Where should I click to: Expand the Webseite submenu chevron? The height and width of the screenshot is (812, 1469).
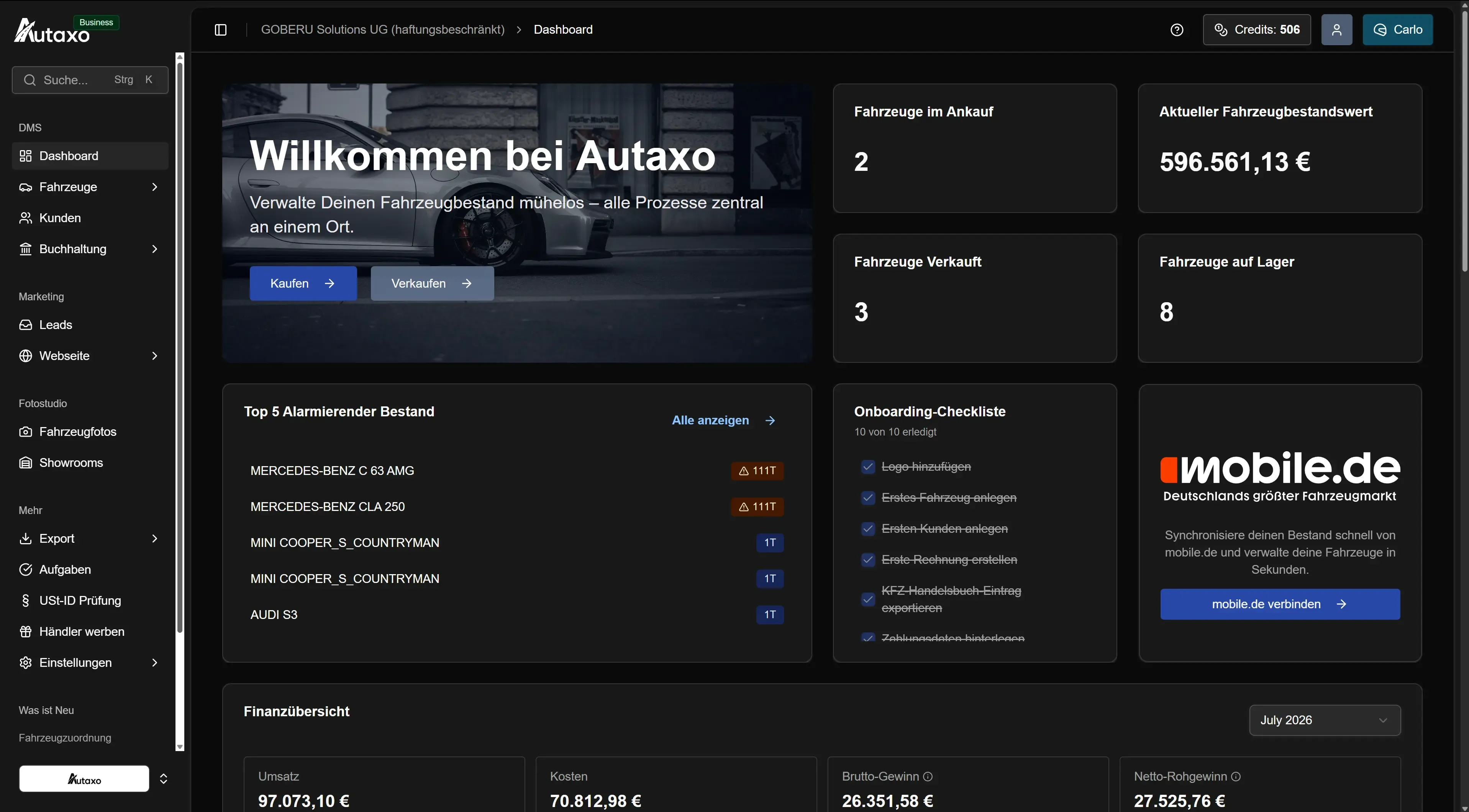(154, 356)
